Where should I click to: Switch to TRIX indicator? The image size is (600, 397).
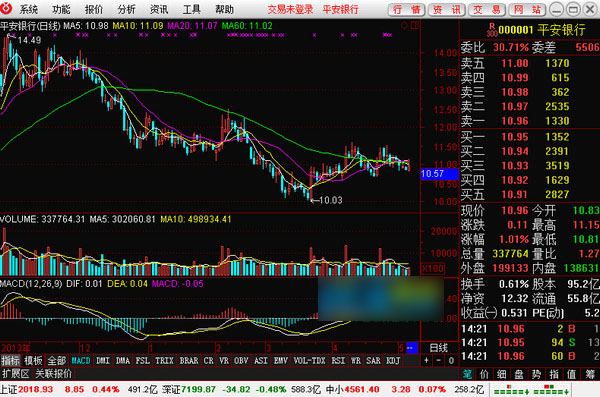point(165,361)
